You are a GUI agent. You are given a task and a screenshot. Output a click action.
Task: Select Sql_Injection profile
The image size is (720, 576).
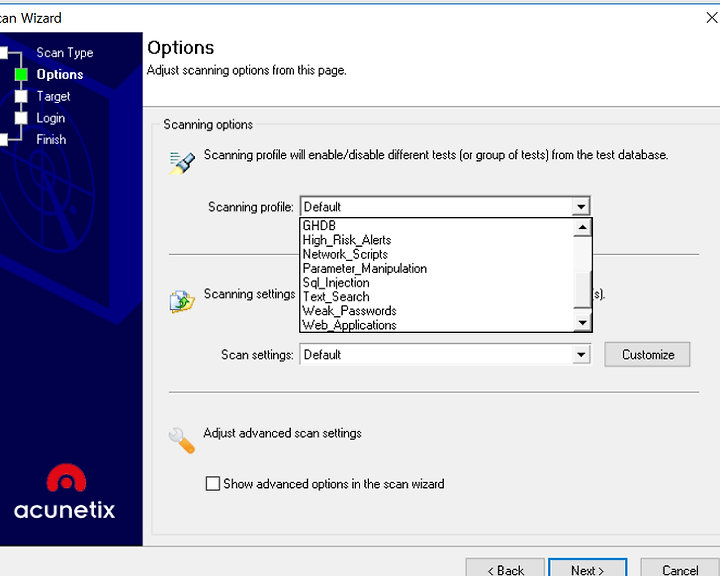click(438, 282)
